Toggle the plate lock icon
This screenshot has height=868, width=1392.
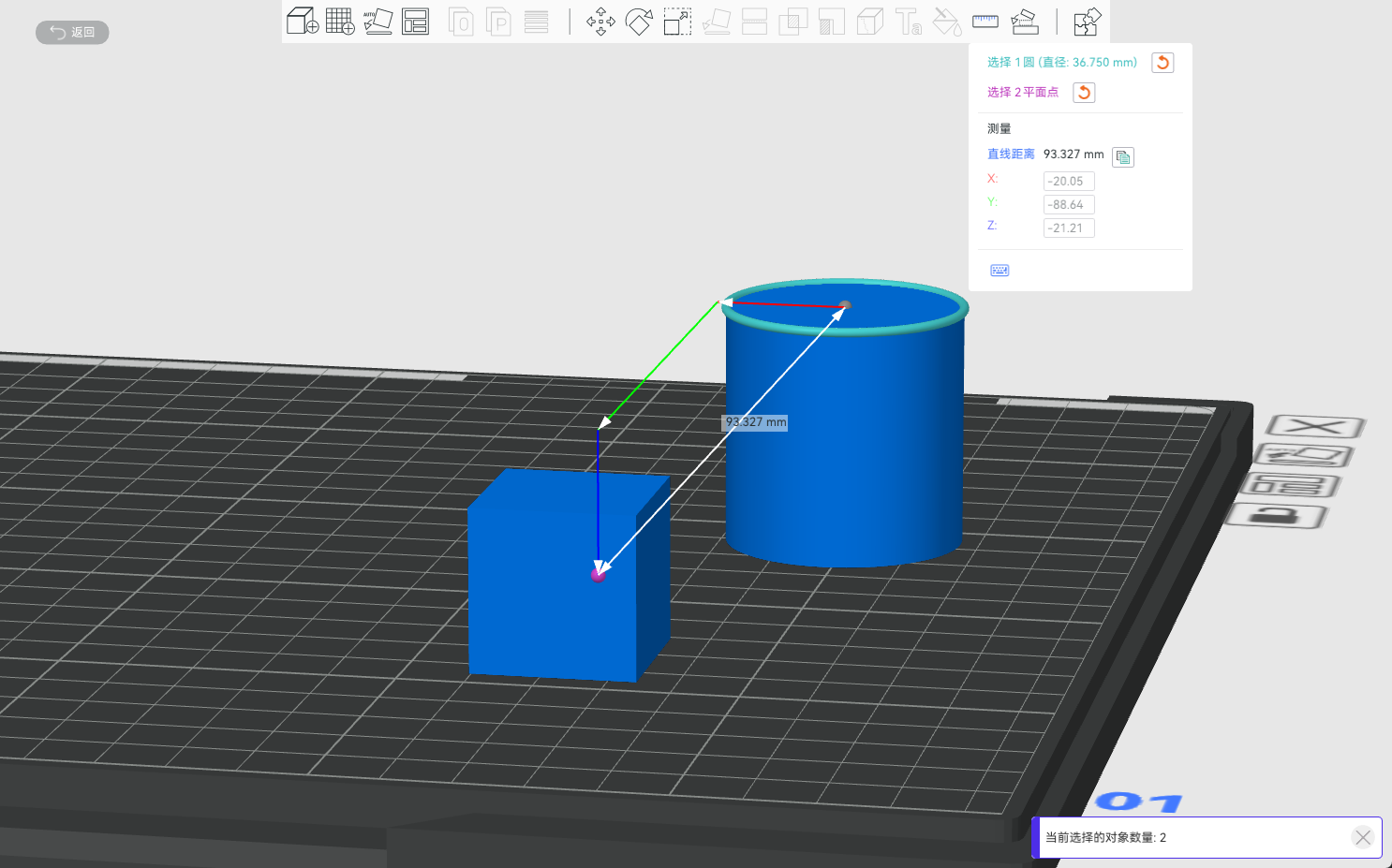1277,515
